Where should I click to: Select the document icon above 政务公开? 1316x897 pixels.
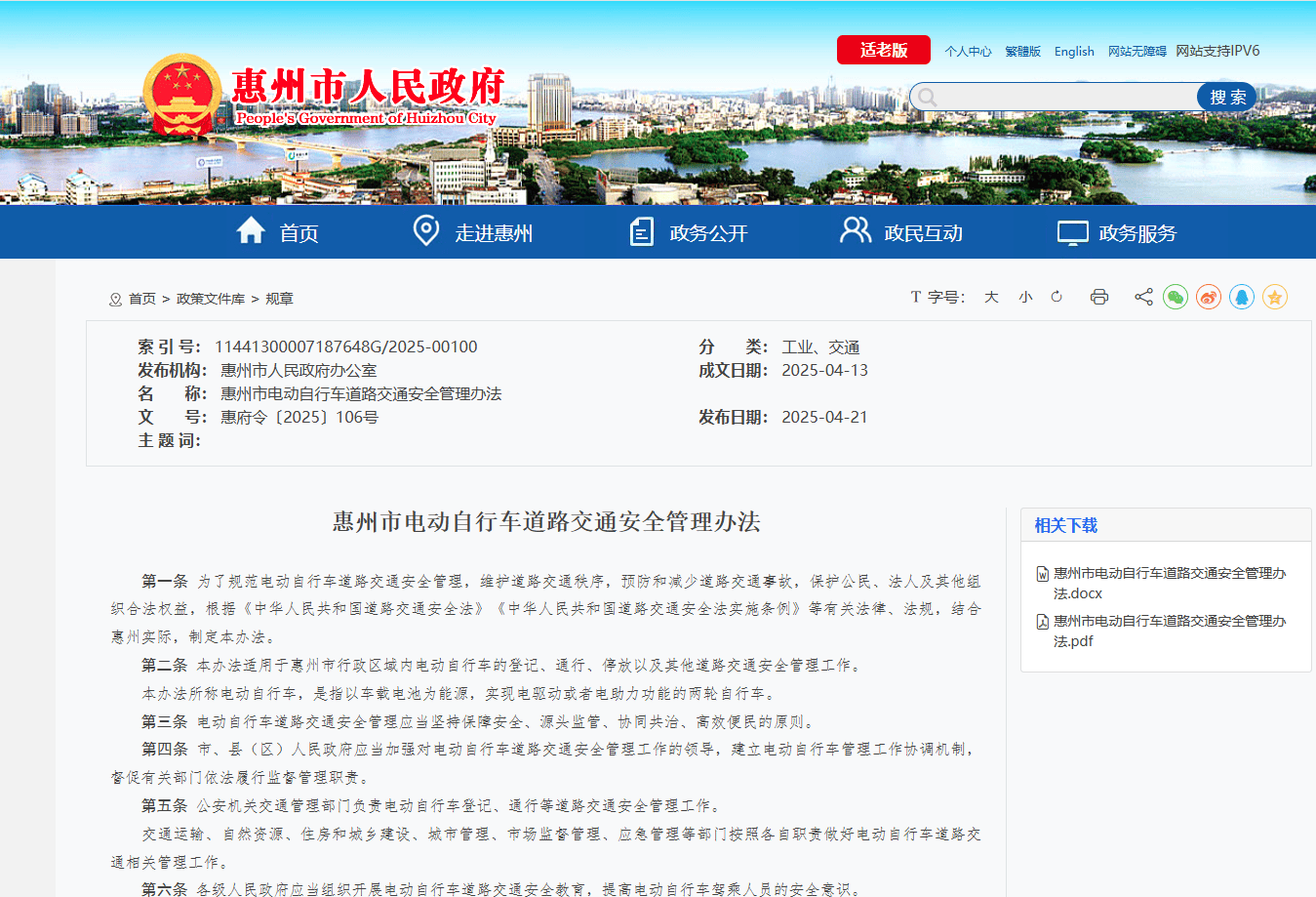pos(641,231)
